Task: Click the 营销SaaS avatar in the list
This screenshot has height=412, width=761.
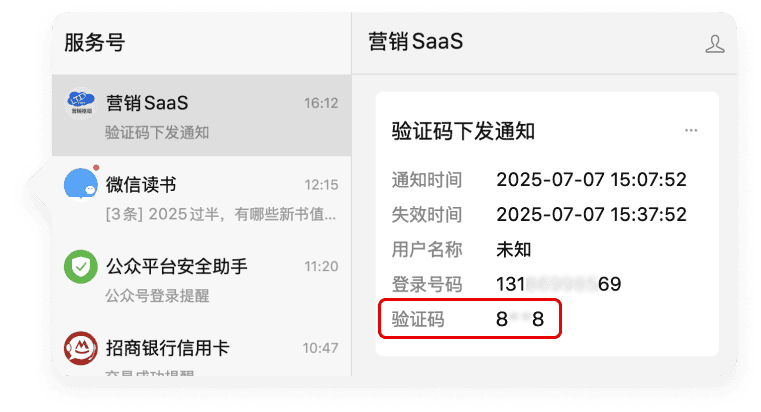Action: click(x=82, y=104)
